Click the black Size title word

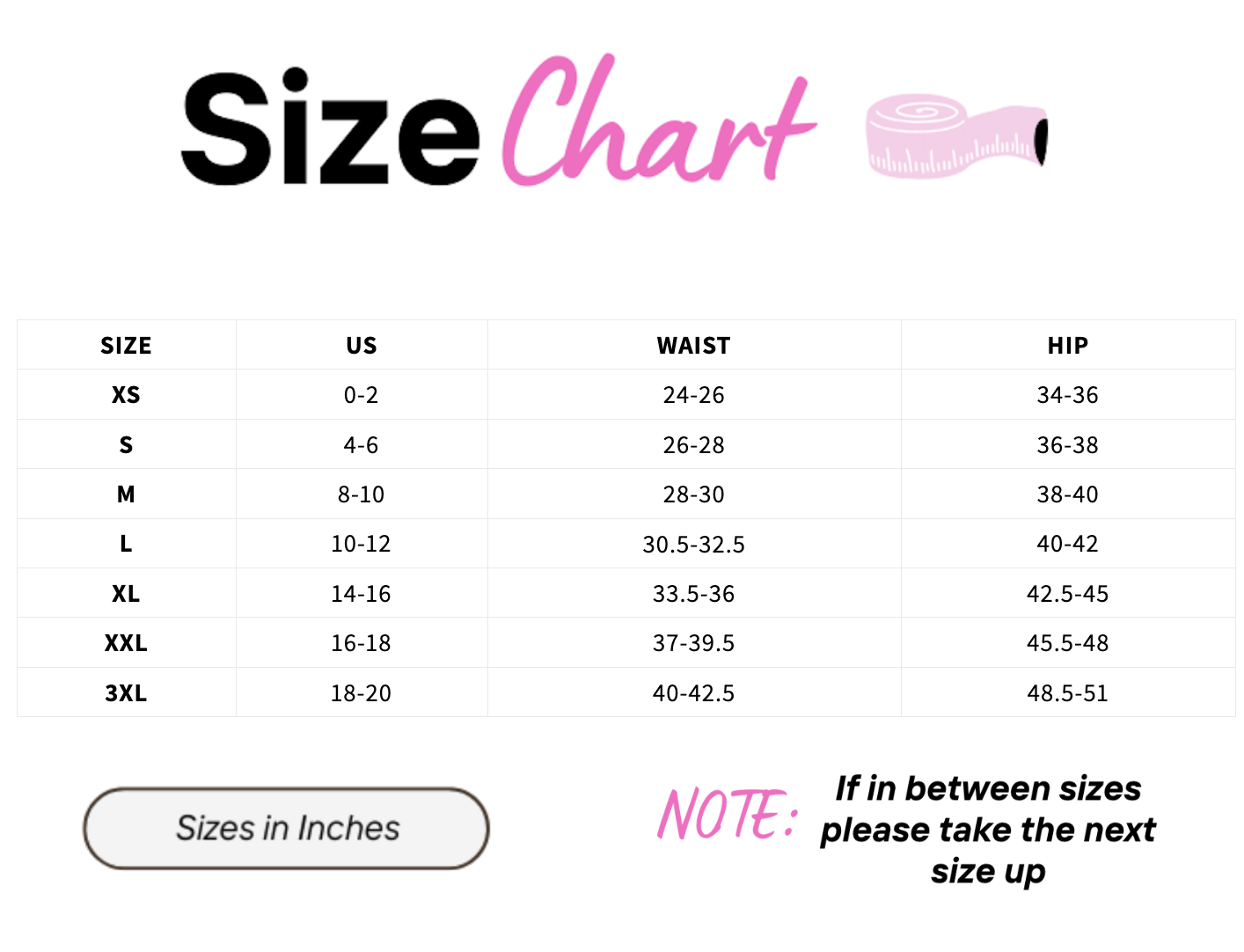pyautogui.click(x=331, y=128)
